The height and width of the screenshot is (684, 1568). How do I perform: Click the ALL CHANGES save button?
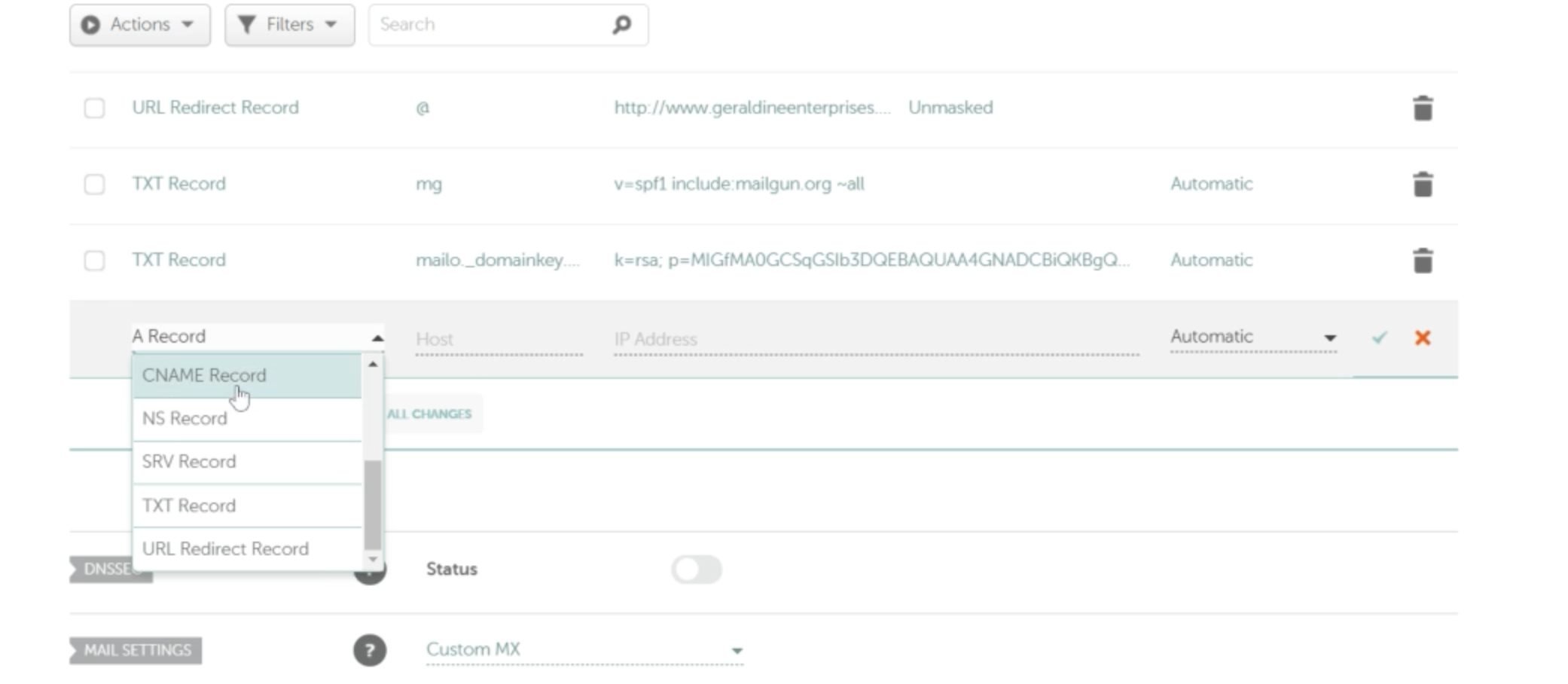pyautogui.click(x=429, y=413)
